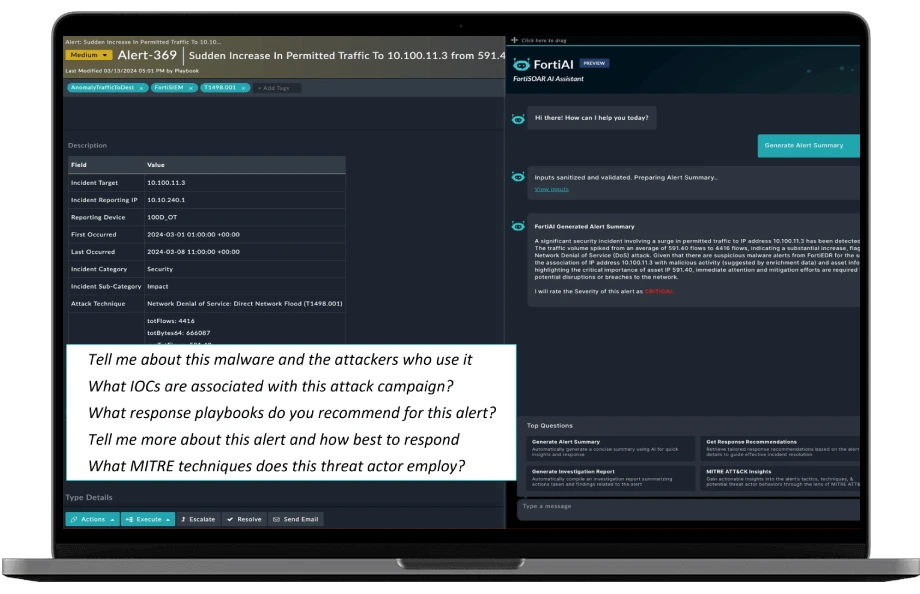
Task: Remove the FortiSIEM tag
Action: (192, 88)
